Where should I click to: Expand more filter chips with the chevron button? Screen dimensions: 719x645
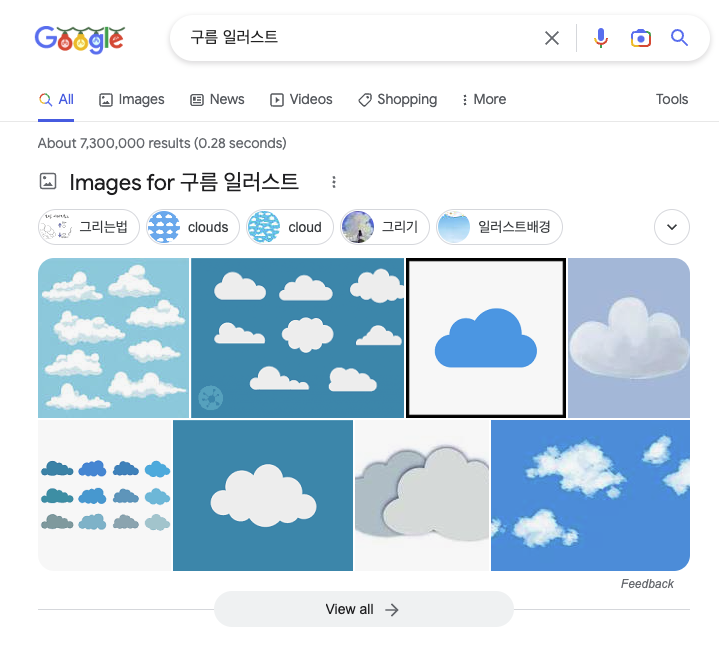tap(672, 227)
